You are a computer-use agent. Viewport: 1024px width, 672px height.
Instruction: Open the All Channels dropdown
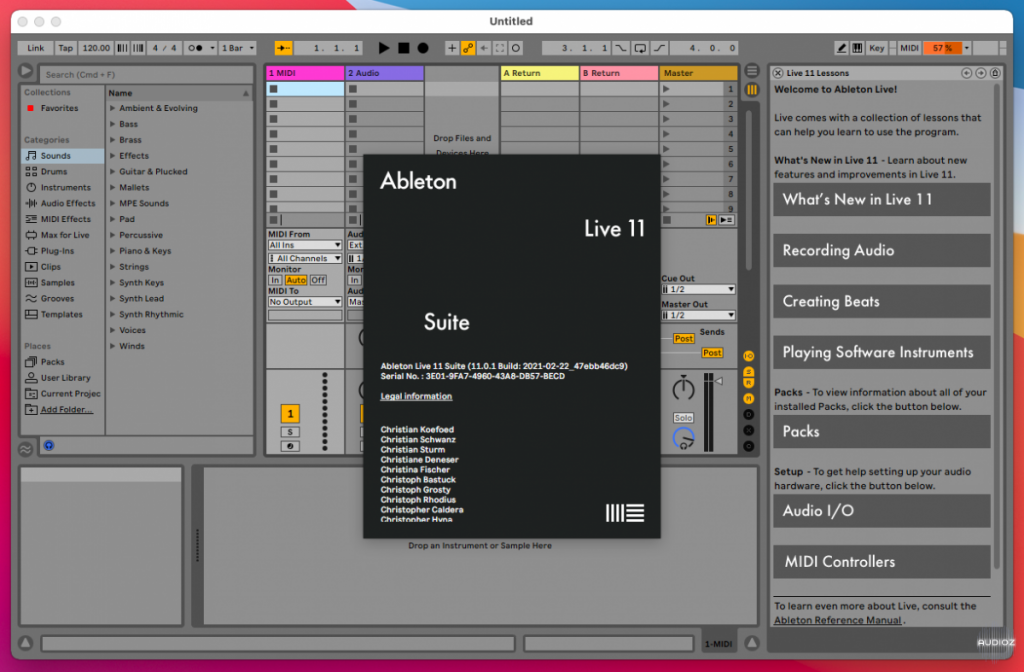tap(304, 258)
